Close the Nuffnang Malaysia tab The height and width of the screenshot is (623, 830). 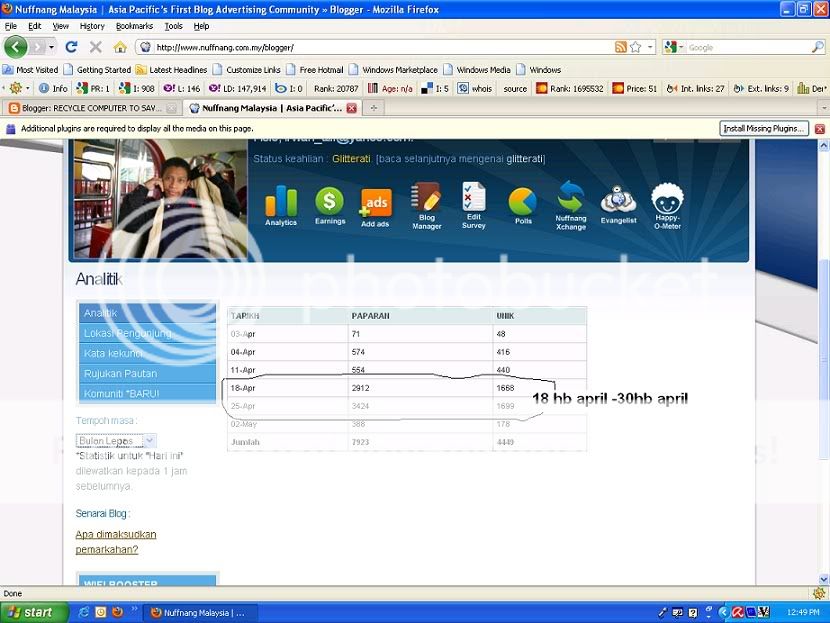point(351,108)
